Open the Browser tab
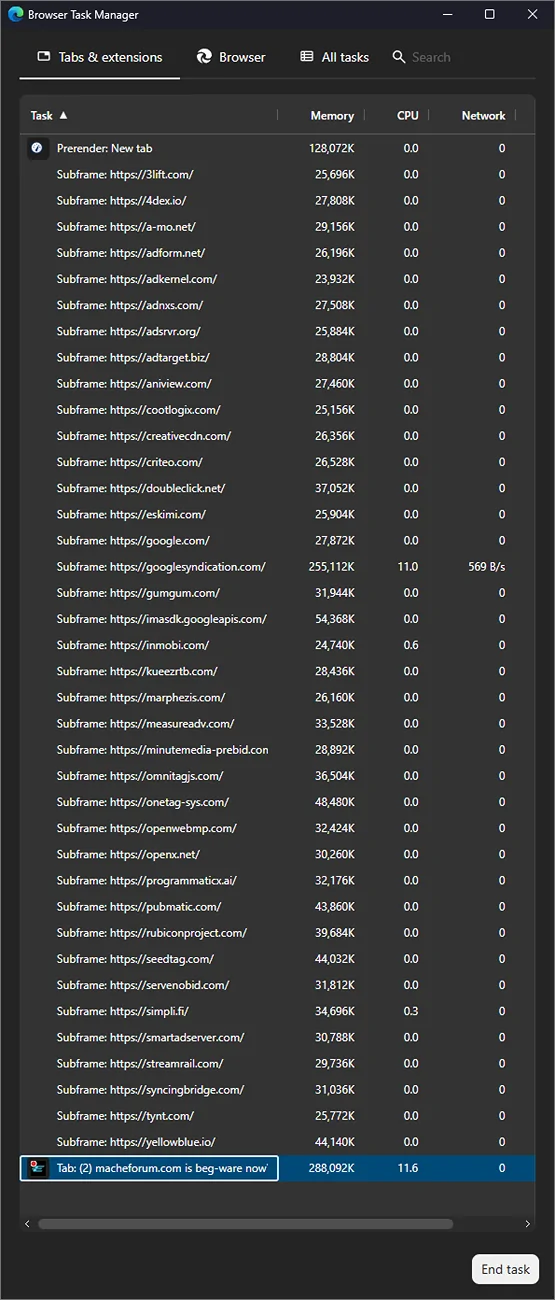This screenshot has height=1300, width=555. pos(231,57)
